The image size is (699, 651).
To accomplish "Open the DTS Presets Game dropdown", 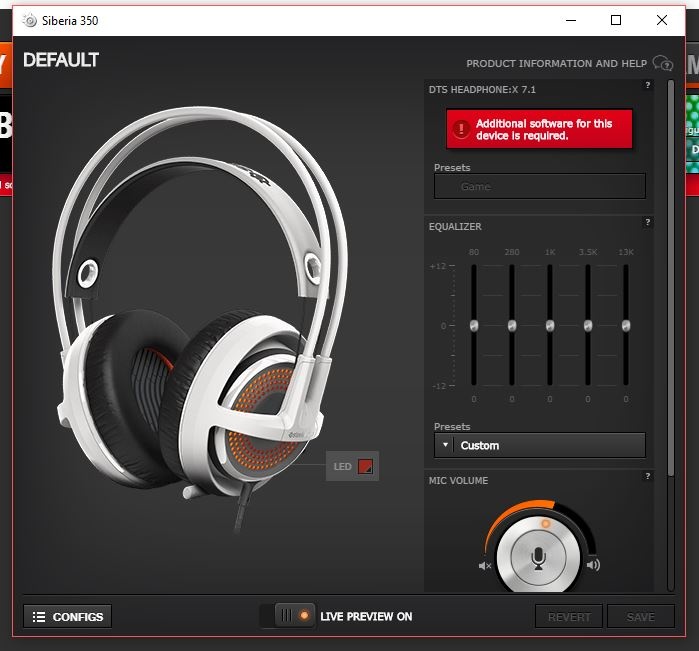I will pyautogui.click(x=540, y=186).
